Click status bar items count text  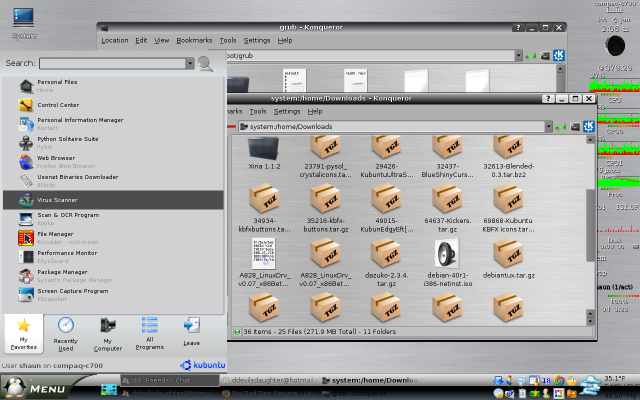(320, 331)
